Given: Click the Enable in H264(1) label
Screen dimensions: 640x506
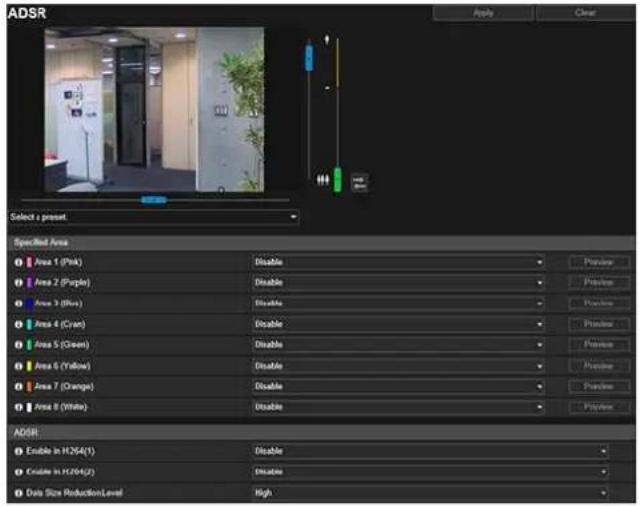Looking at the screenshot, I should tap(60, 451).
